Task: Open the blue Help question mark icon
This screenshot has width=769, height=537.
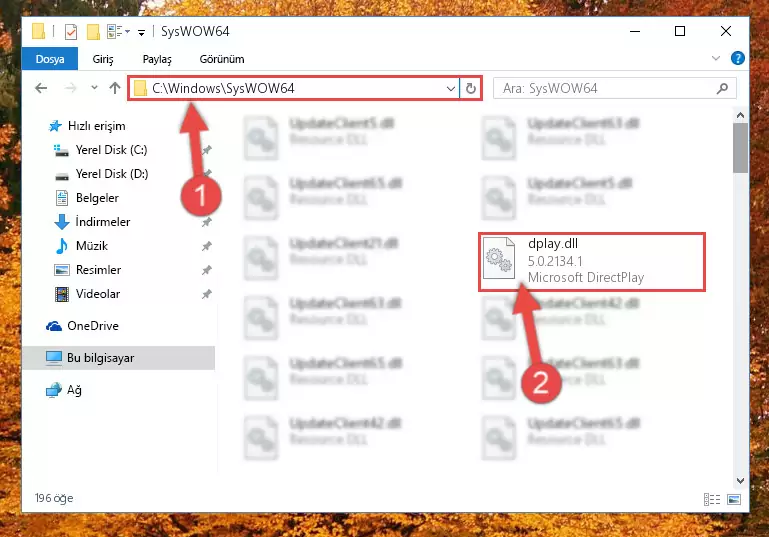Action: click(737, 58)
